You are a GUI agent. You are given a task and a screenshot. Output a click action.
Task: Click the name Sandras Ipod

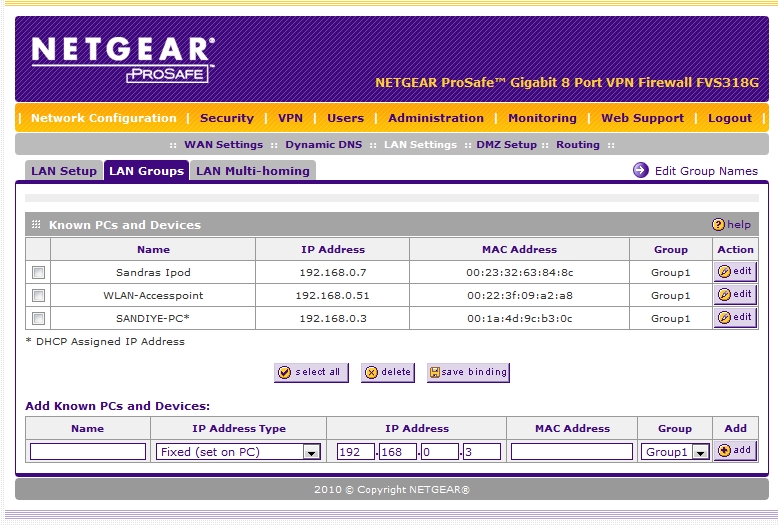tap(153, 272)
